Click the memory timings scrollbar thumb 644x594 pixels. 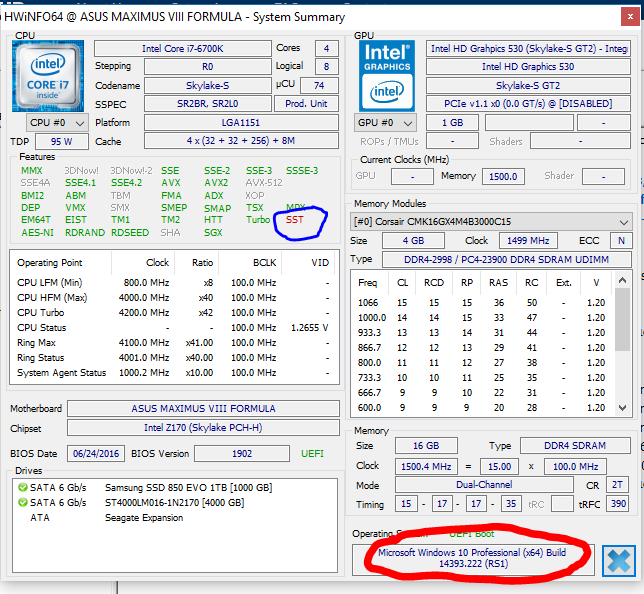622,319
